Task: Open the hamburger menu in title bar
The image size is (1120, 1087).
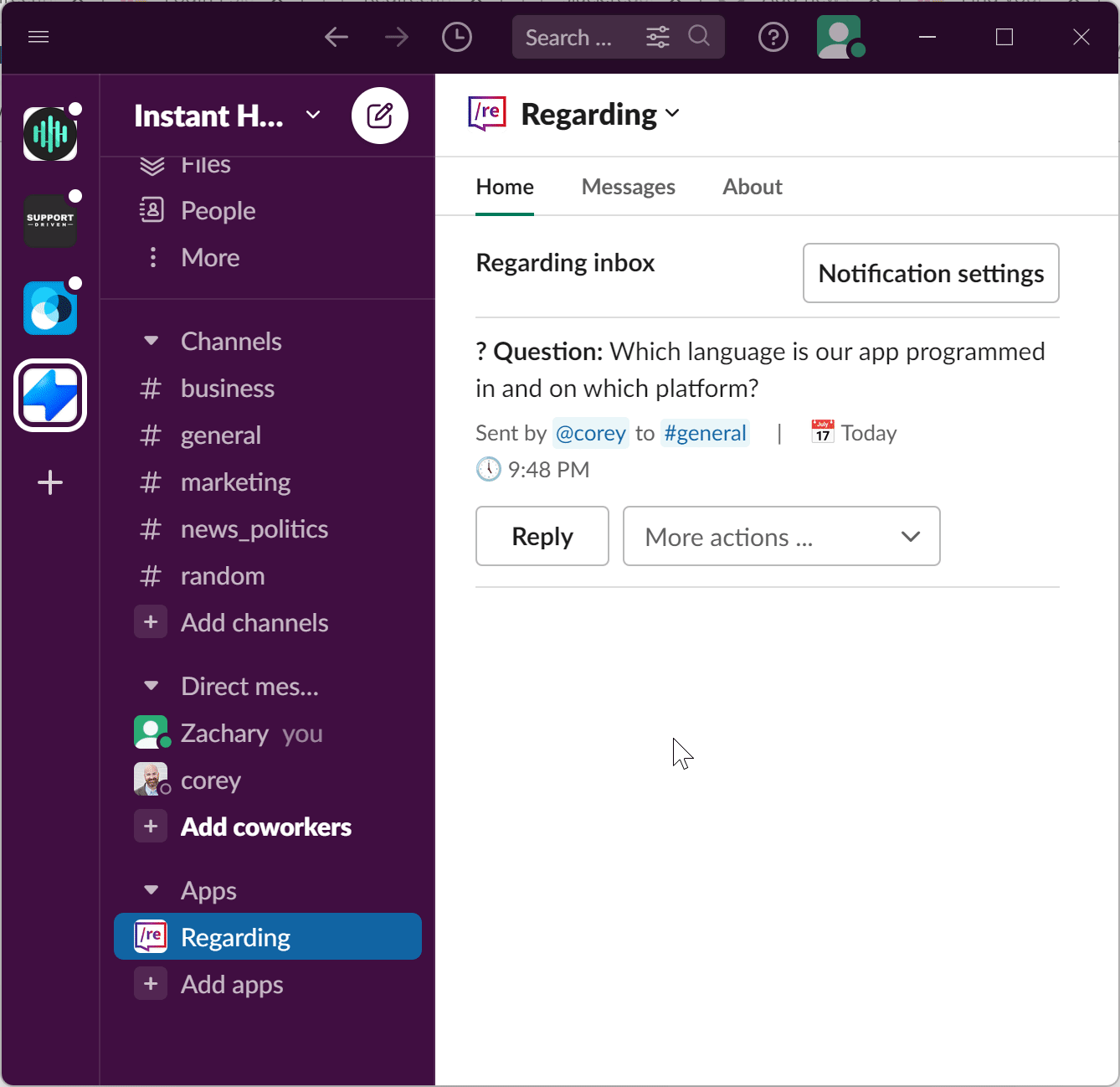Action: (39, 37)
